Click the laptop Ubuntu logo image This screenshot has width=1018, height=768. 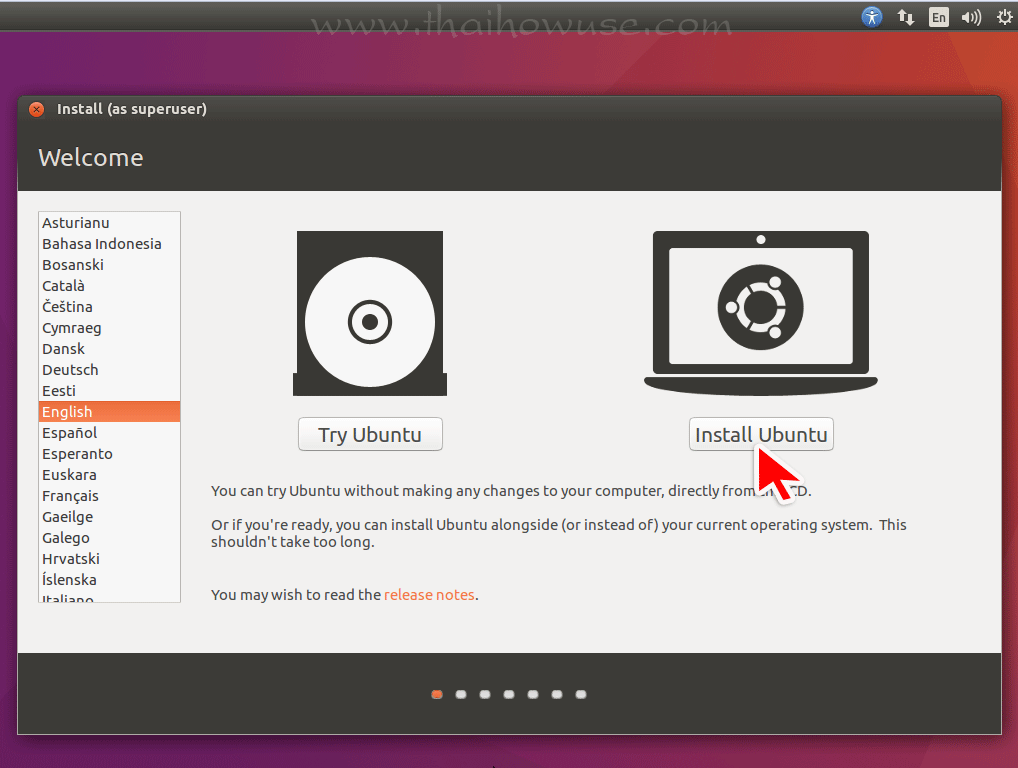(x=760, y=313)
